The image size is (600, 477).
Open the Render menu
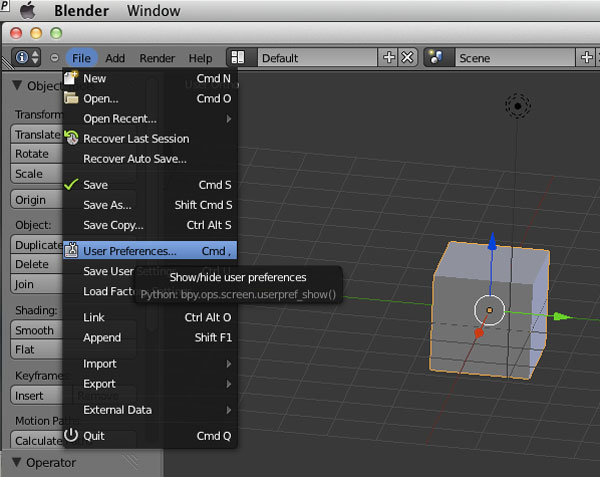157,58
